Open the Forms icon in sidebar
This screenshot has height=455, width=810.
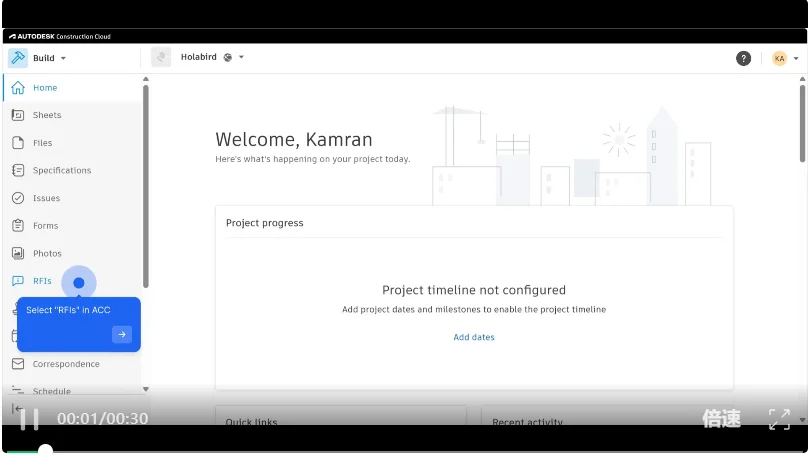[x=18, y=226]
